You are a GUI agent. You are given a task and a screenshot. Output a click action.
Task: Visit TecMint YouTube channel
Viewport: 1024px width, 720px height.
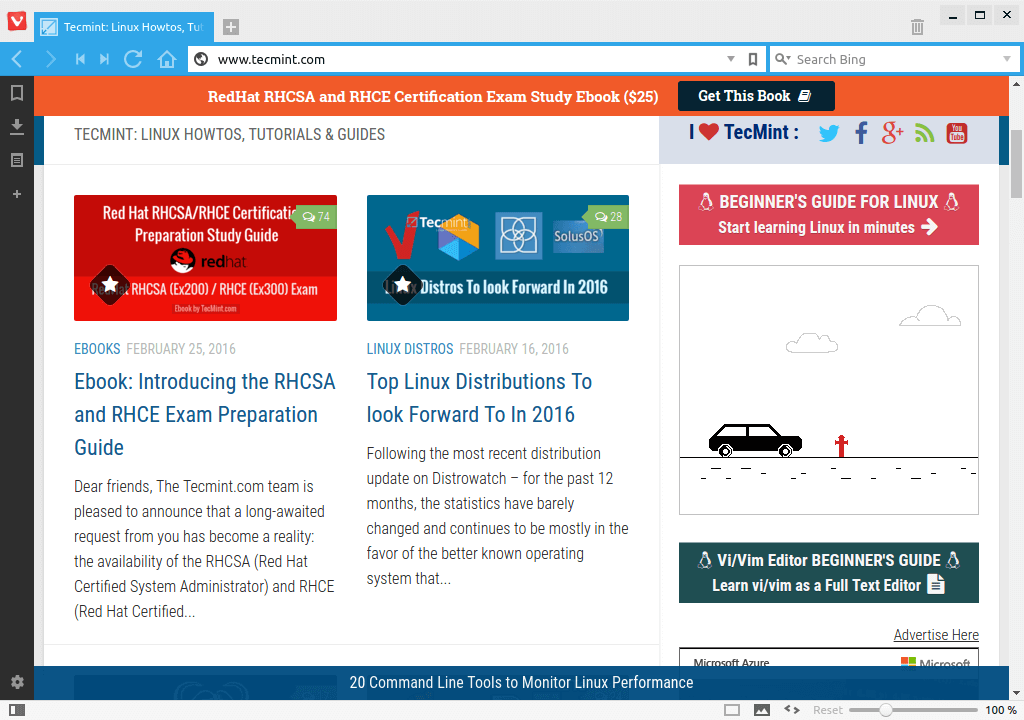tap(957, 133)
